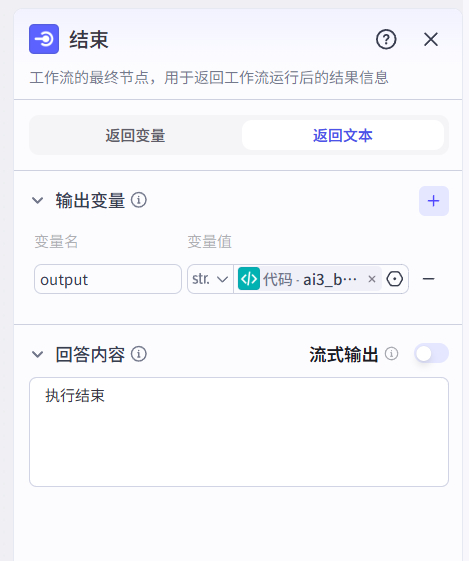Image resolution: width=469 pixels, height=561 pixels.
Task: Open the str. type dropdown
Action: pyautogui.click(x=210, y=279)
